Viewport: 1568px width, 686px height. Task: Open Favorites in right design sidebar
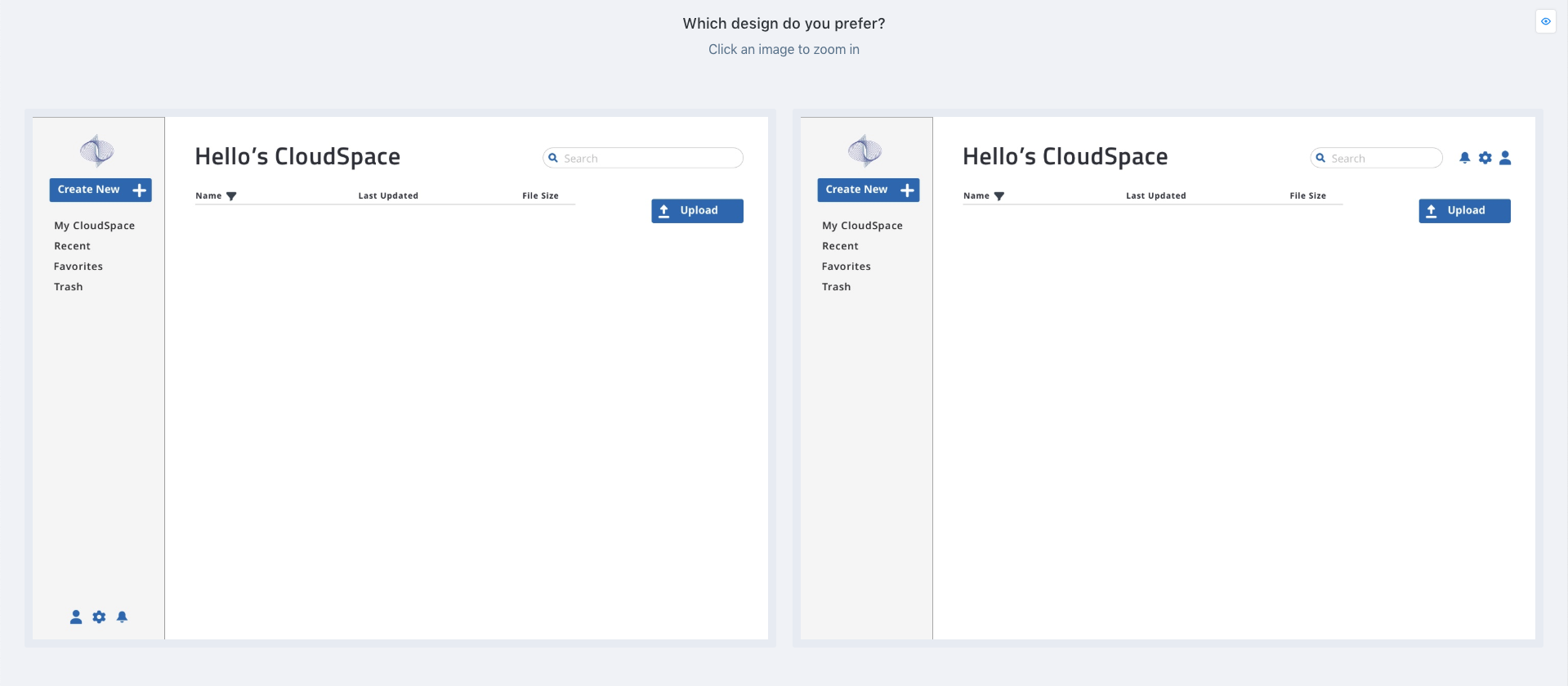847,267
